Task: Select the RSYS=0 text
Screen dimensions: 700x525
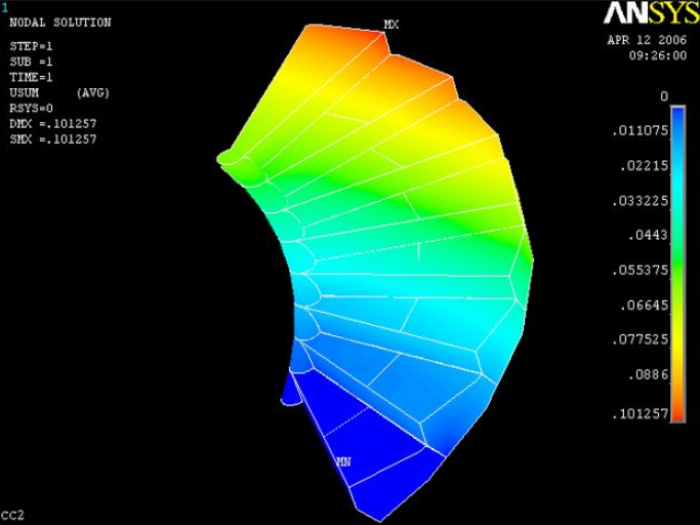Action: [x=31, y=108]
